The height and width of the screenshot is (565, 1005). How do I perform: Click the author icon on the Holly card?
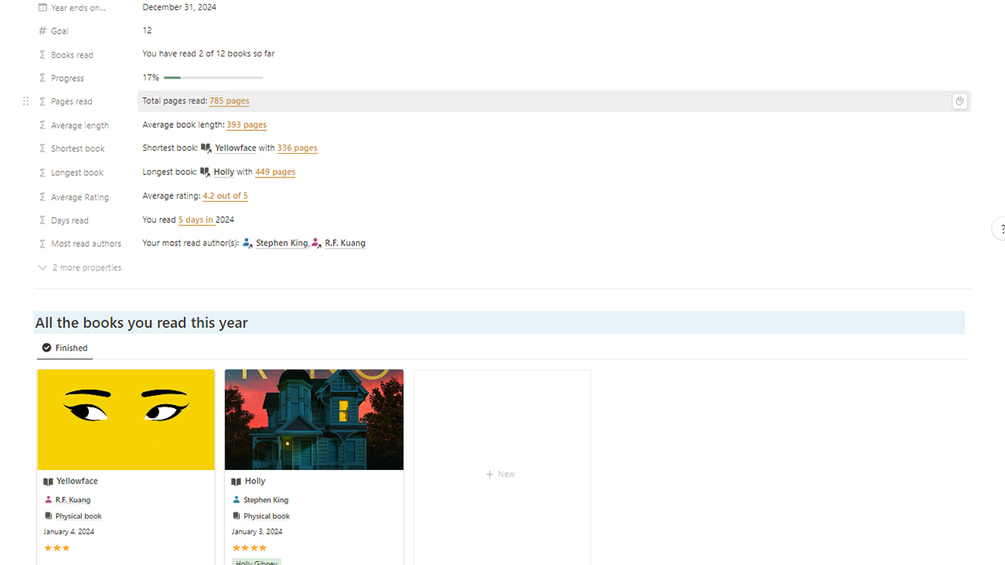coord(236,500)
